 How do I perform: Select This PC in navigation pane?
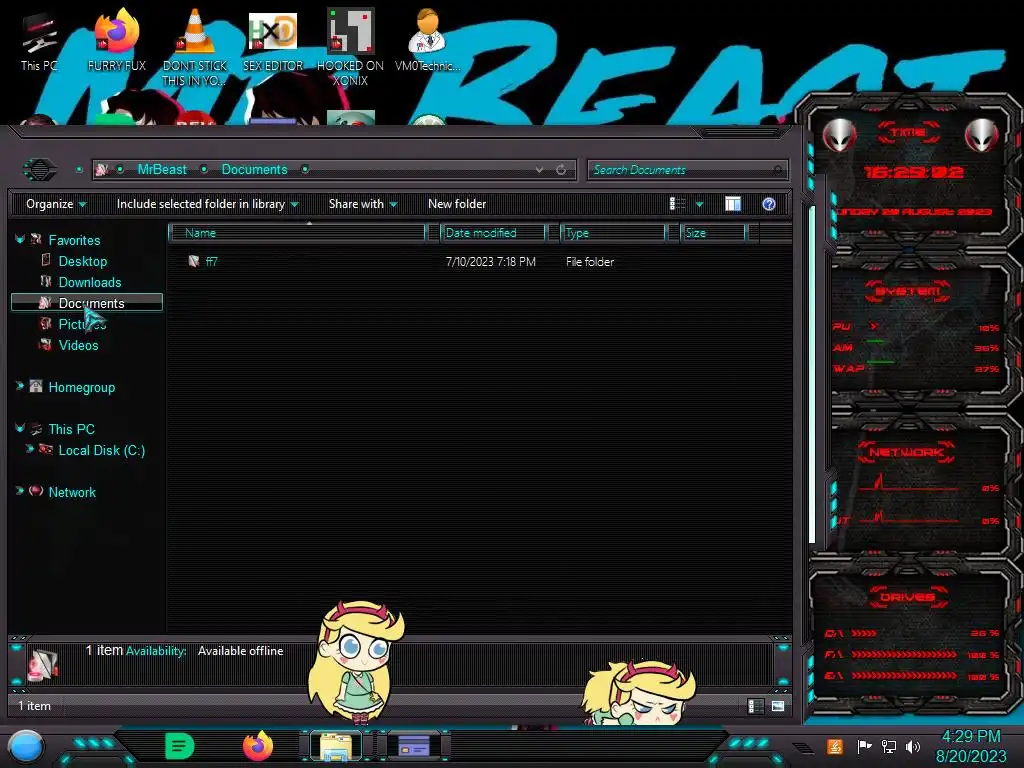71,429
